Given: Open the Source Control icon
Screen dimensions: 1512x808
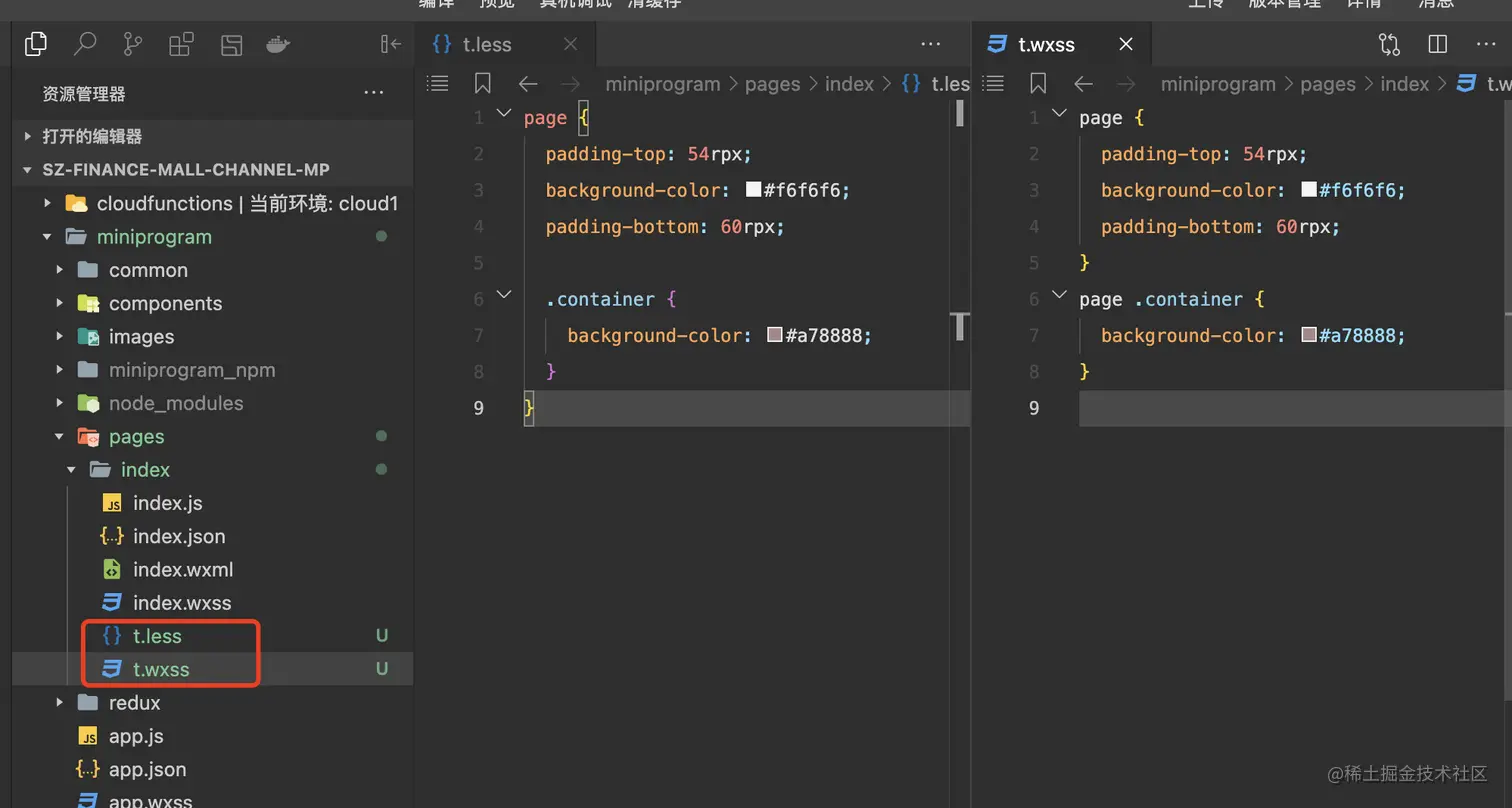Looking at the screenshot, I should (x=133, y=44).
